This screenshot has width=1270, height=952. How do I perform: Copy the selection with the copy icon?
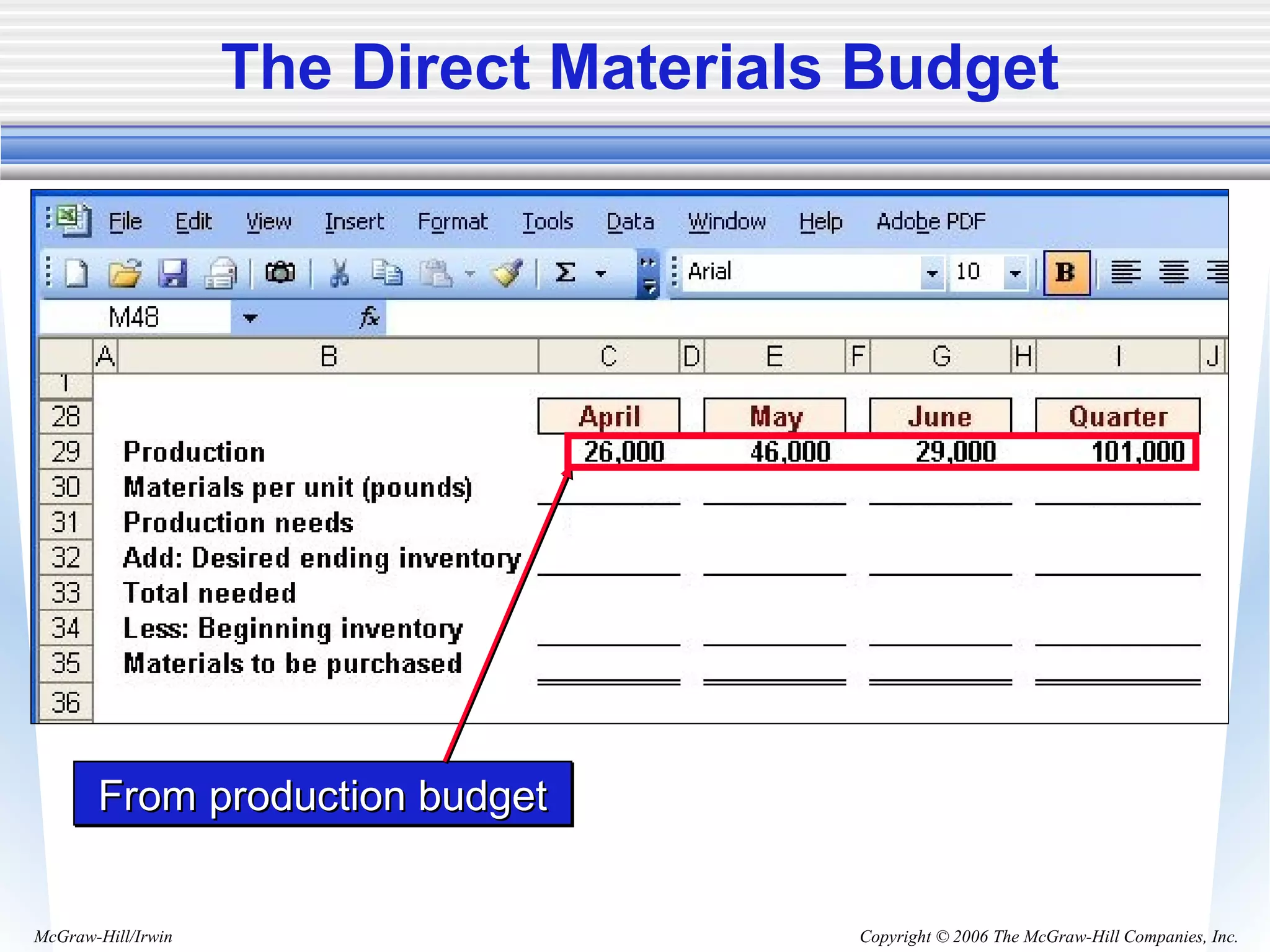coord(387,273)
